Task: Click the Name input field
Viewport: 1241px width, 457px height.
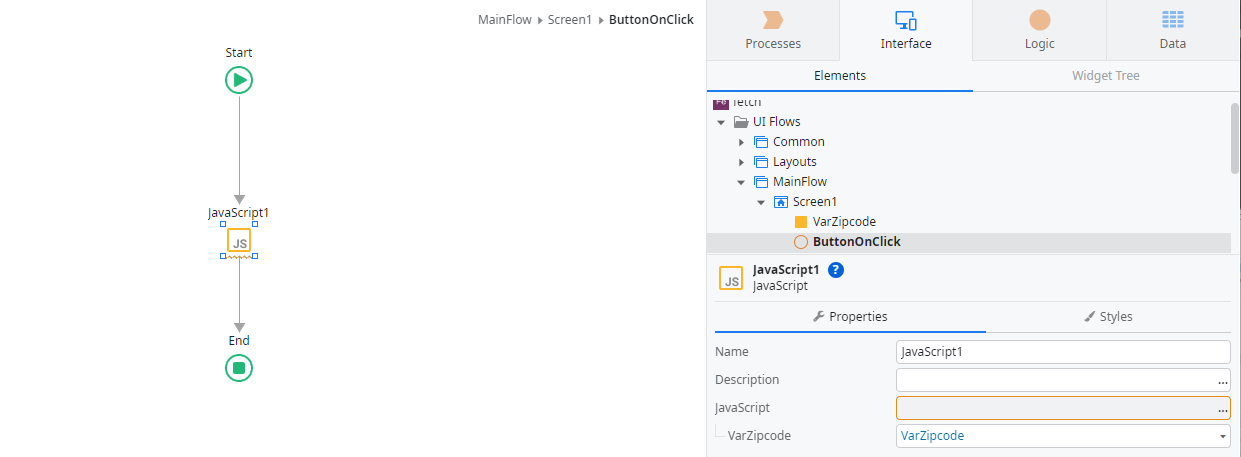Action: [1062, 352]
